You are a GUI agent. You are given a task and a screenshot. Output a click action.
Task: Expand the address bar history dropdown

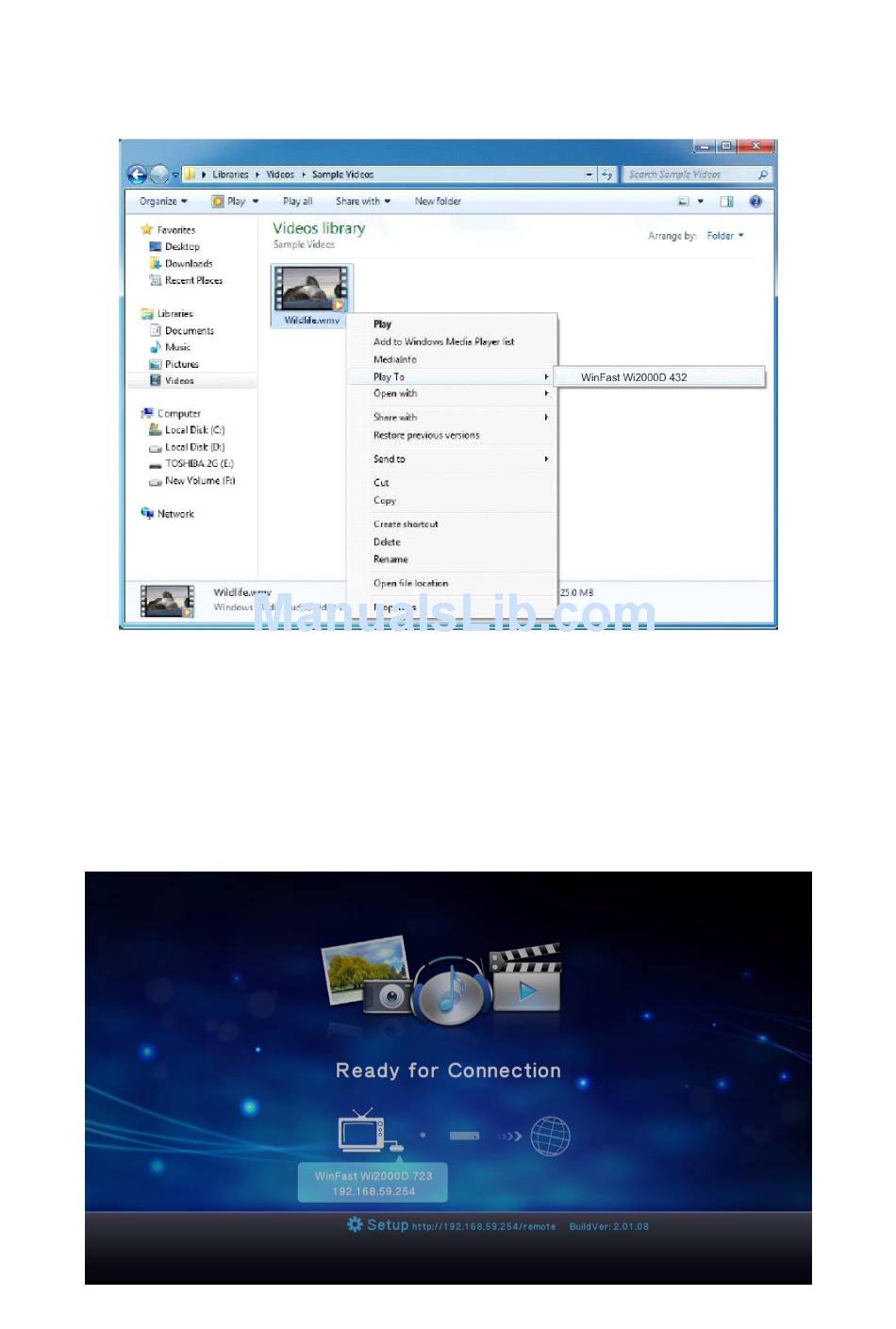point(589,174)
